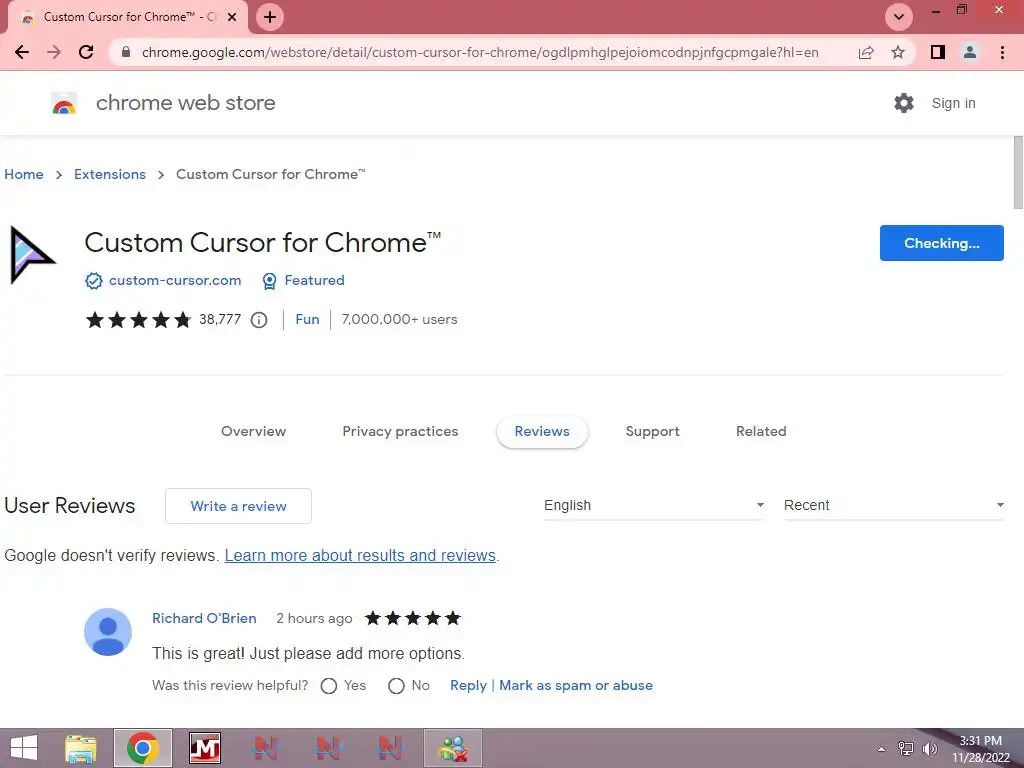Click the share page icon in the address bar
Viewport: 1024px width, 768px height.
pos(866,52)
